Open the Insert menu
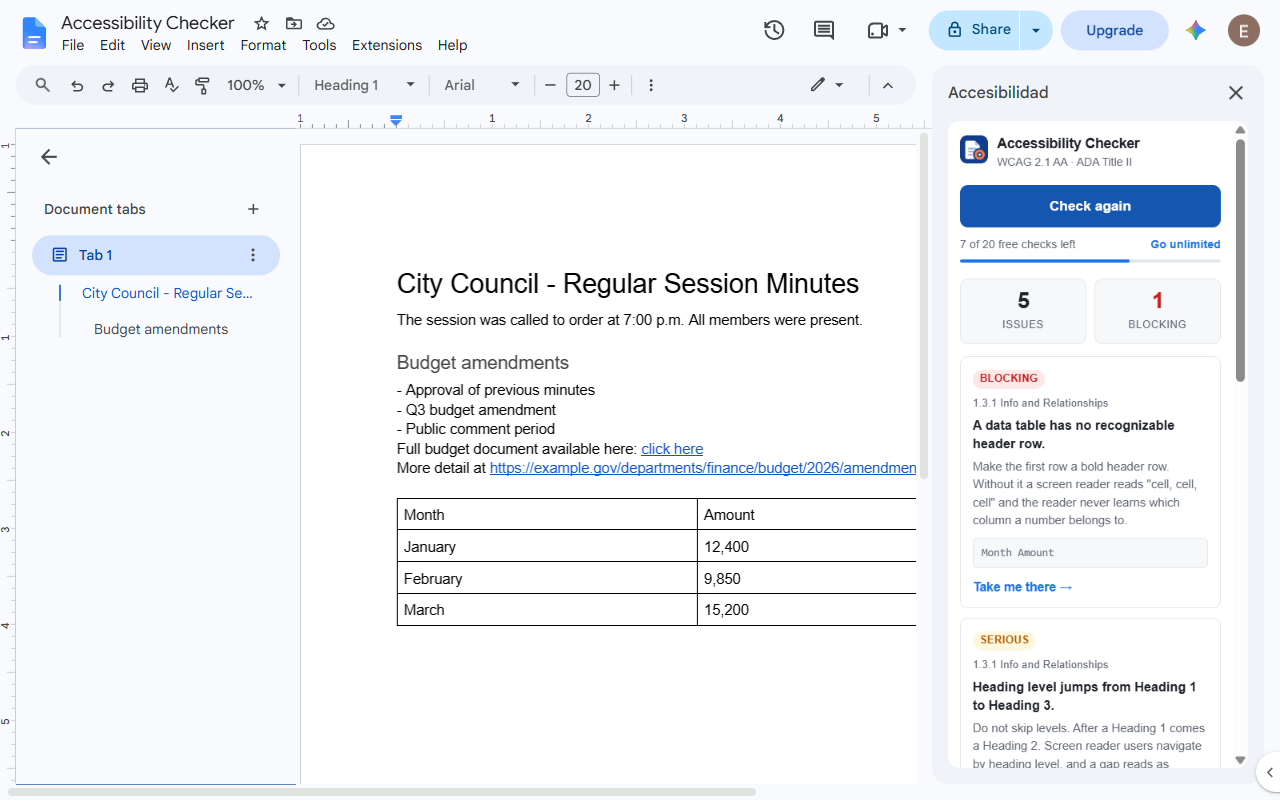Viewport: 1280px width, 800px height. (206, 45)
